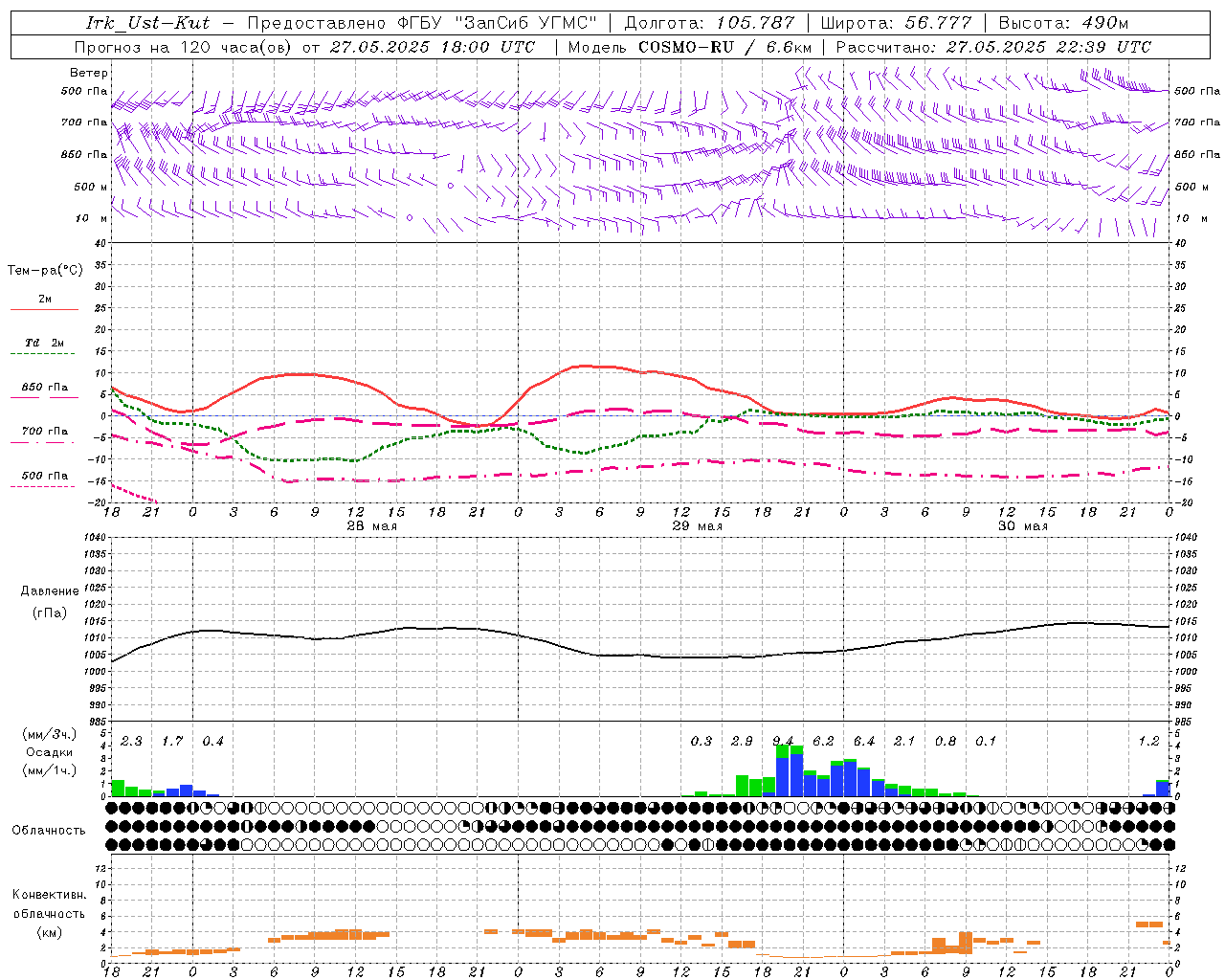
Task: Select the Тем-ра(°C) temperature panel label
Action: (x=45, y=271)
